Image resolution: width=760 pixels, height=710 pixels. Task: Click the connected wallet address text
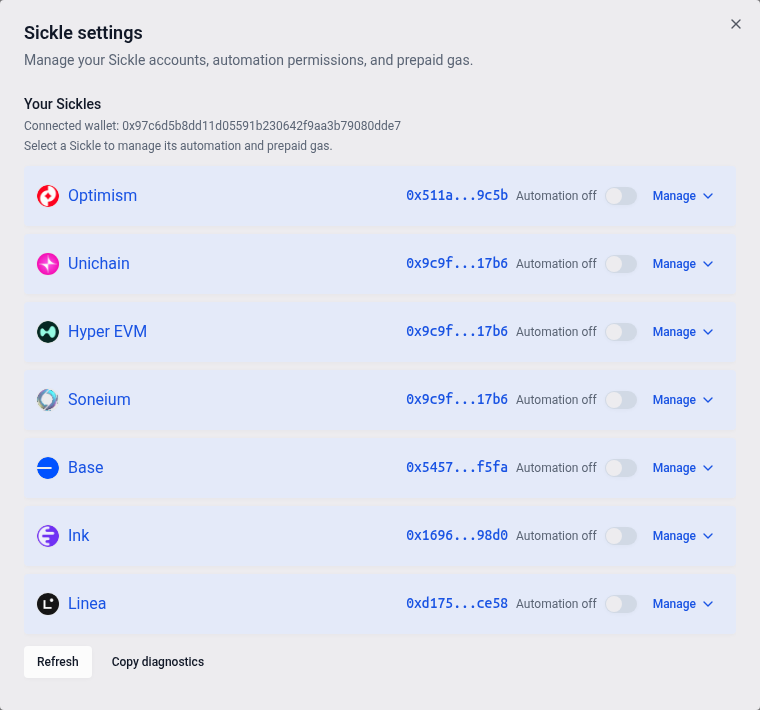(x=261, y=126)
